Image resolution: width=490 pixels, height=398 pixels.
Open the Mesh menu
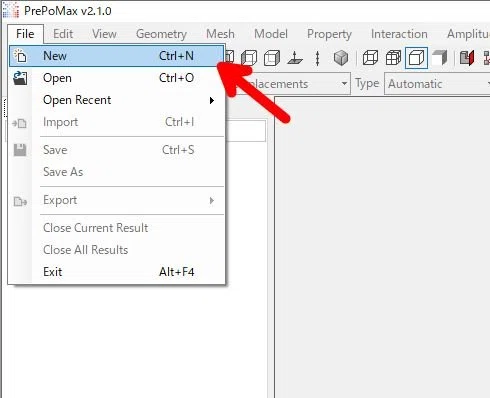point(220,34)
